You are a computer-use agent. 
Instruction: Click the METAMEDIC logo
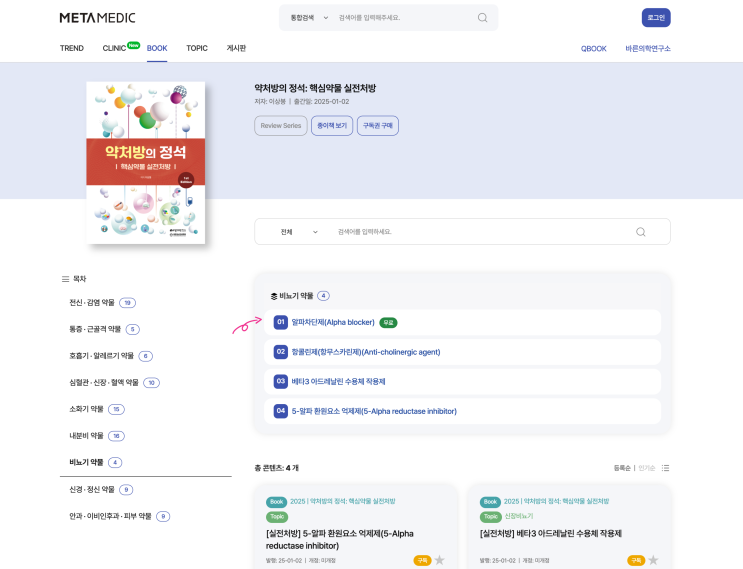click(97, 18)
